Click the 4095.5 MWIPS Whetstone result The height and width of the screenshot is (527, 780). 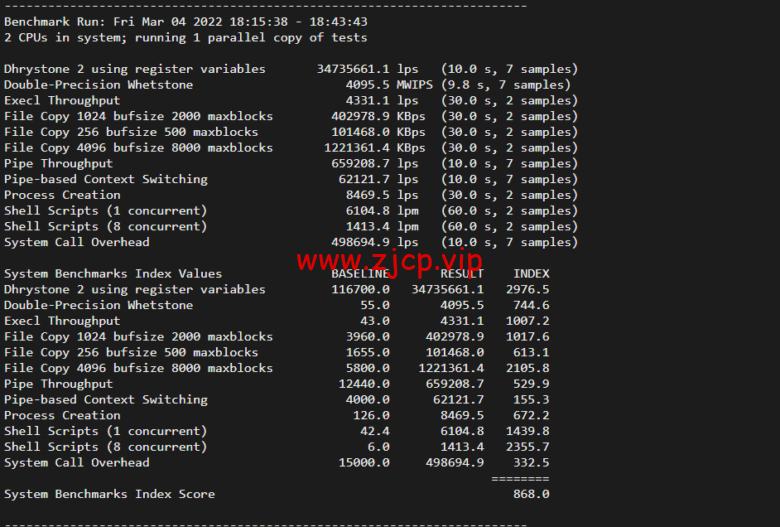pos(389,85)
